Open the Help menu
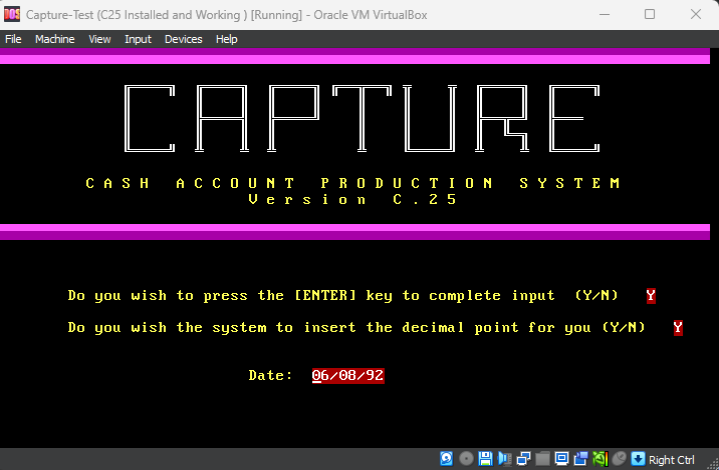719x470 pixels. (x=227, y=39)
